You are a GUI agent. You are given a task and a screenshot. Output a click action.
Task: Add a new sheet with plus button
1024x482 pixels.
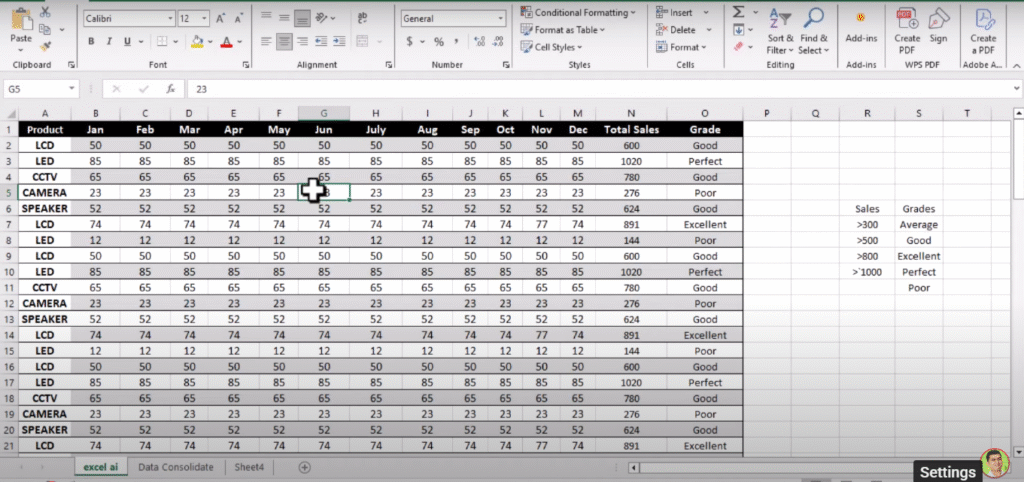pos(304,467)
